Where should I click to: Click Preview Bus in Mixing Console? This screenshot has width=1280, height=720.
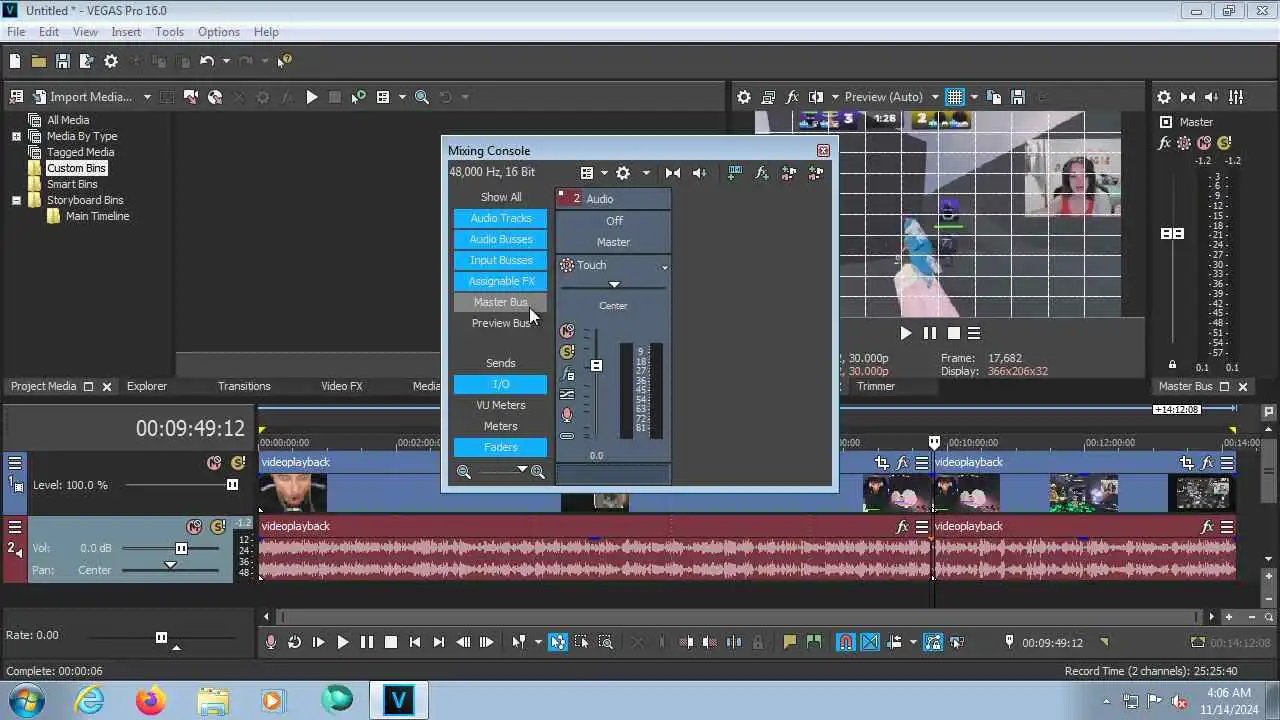(501, 323)
